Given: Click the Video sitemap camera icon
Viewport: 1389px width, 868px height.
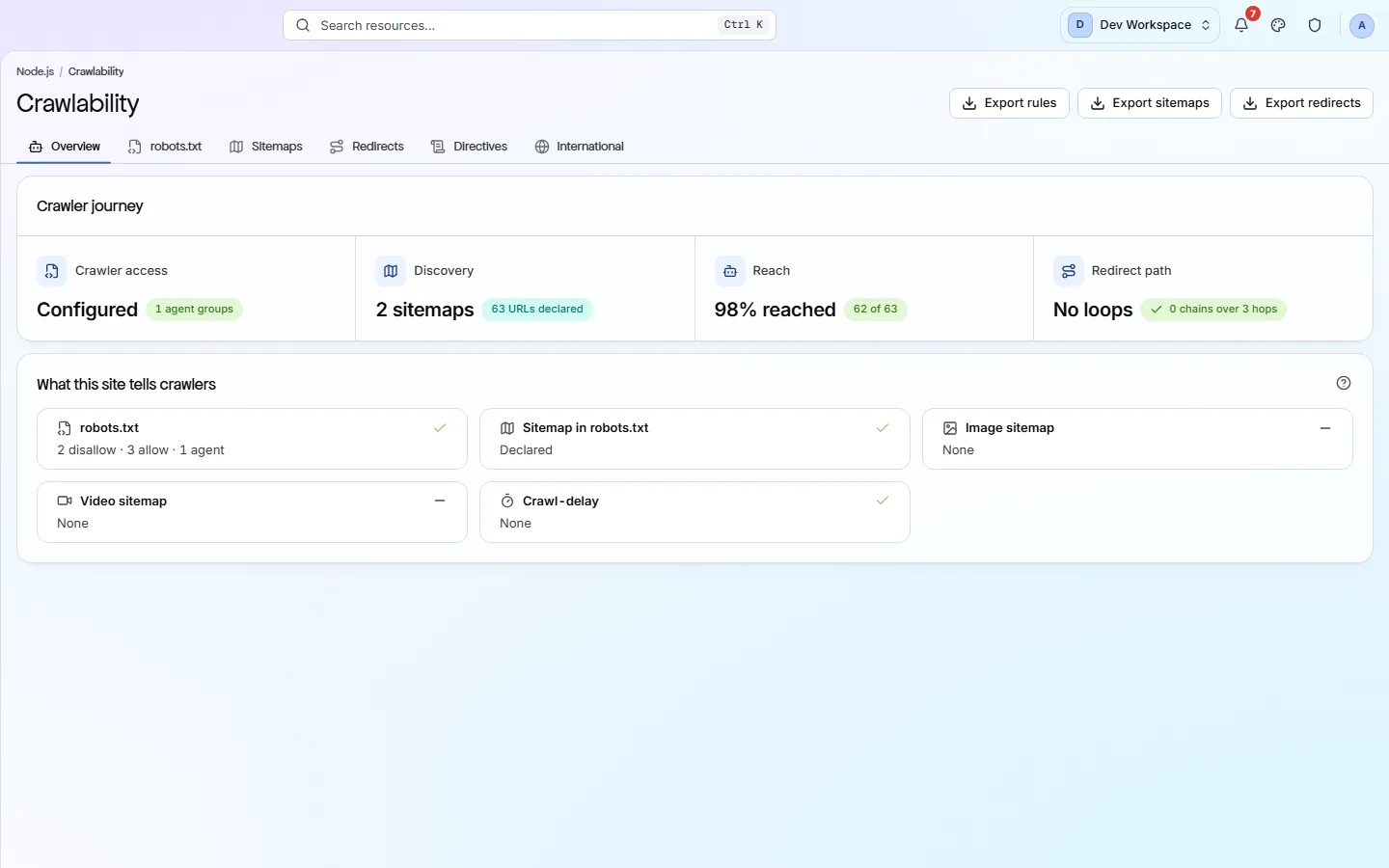Looking at the screenshot, I should (65, 502).
